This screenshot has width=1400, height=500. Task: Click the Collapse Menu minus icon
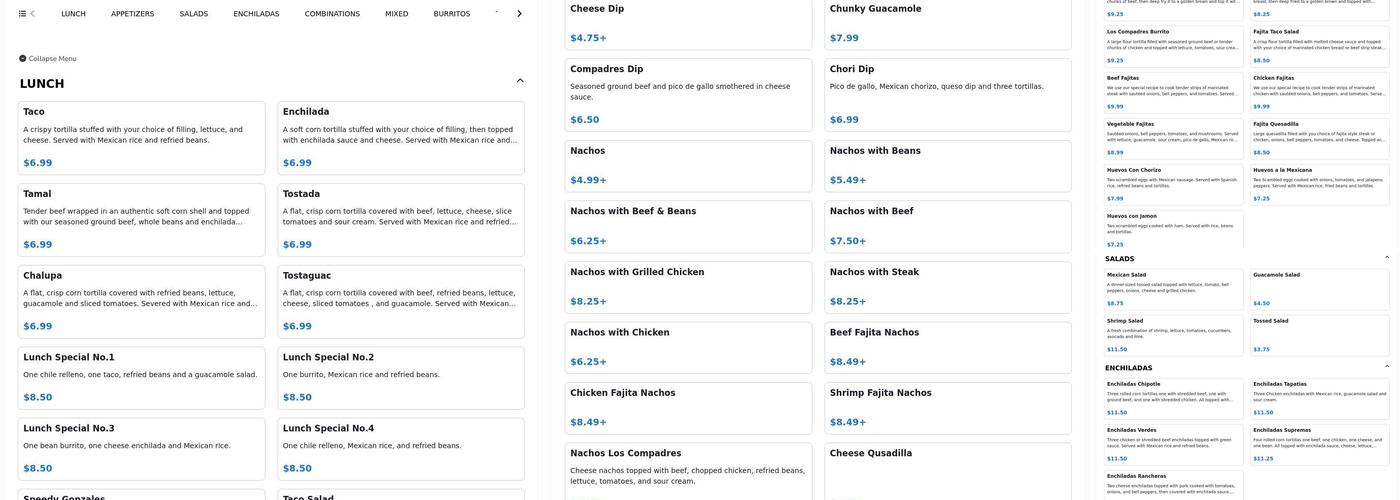tap(23, 59)
